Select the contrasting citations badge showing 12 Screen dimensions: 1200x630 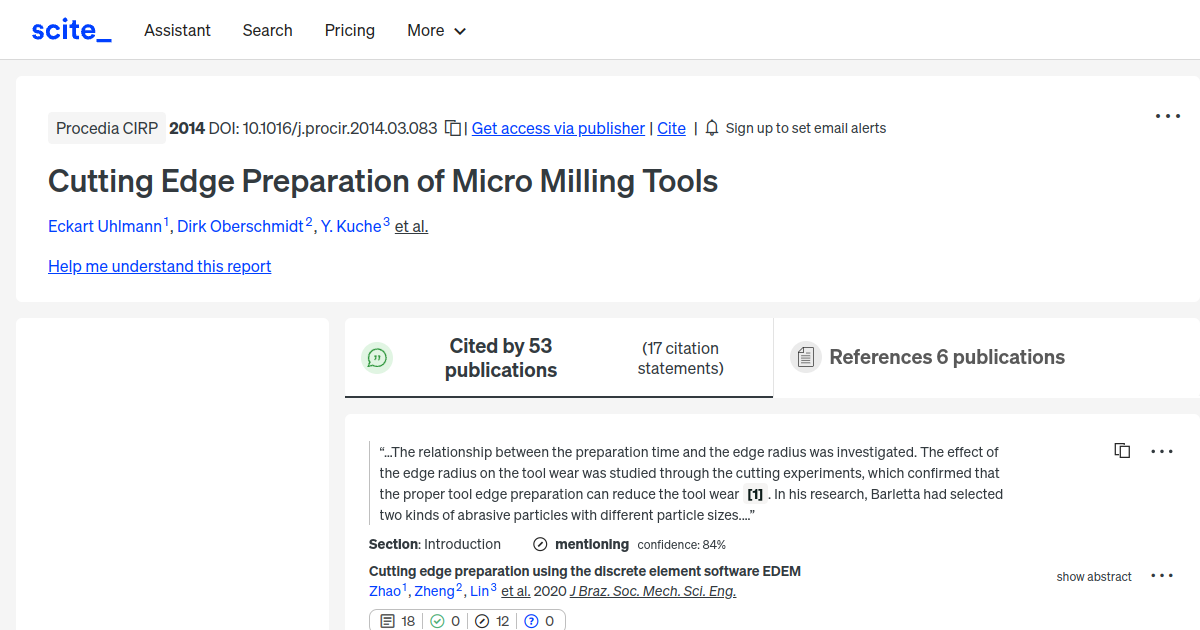492,621
